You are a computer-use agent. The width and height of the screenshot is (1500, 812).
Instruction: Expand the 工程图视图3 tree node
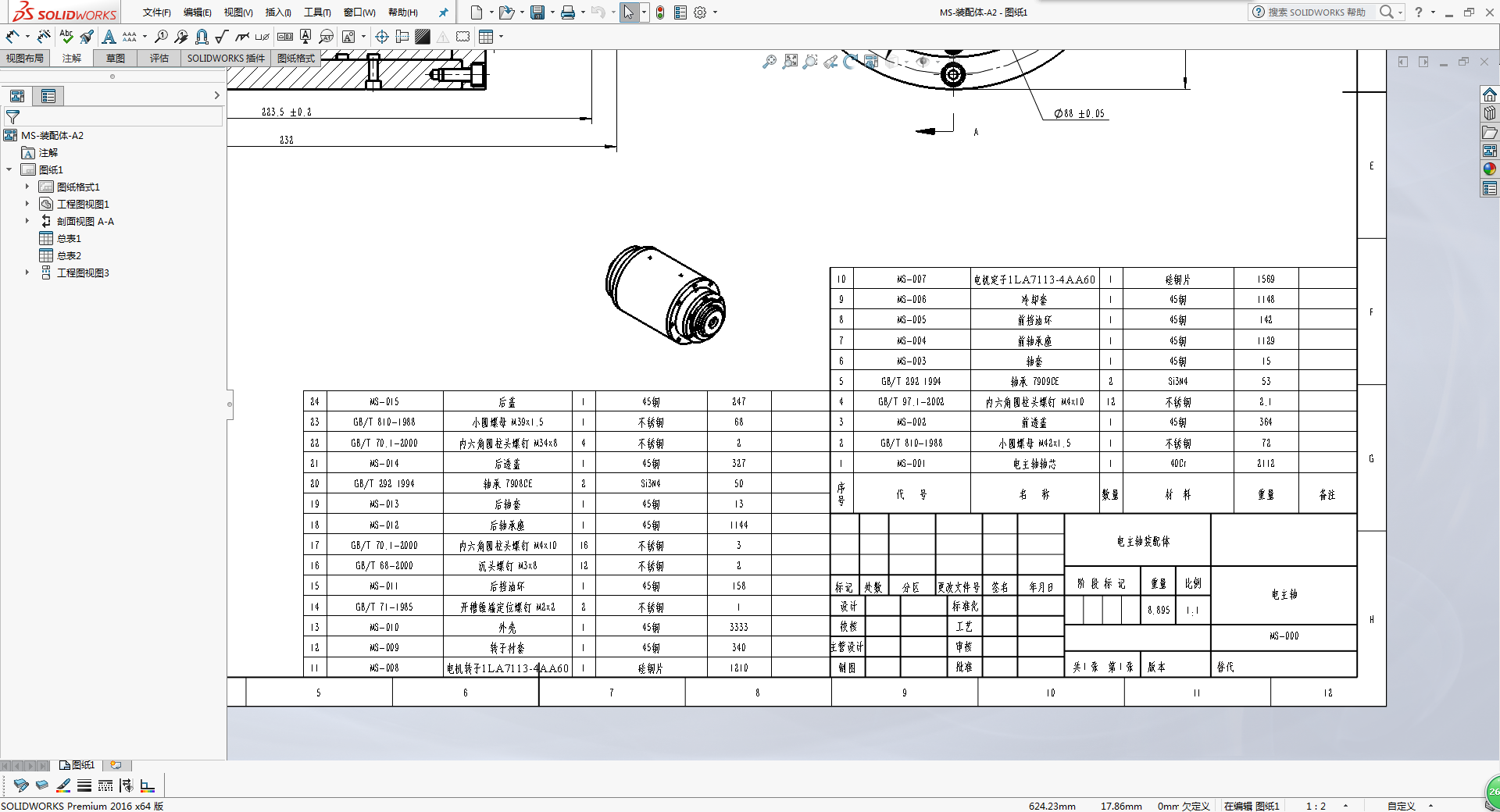[27, 272]
